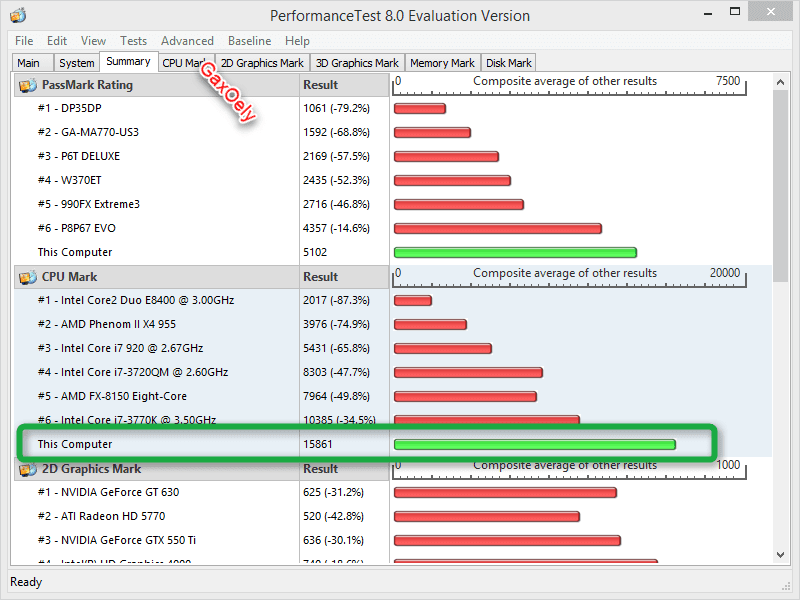Open the 3D Graphics Mark tab
Viewport: 800px width, 600px height.
pyautogui.click(x=357, y=63)
